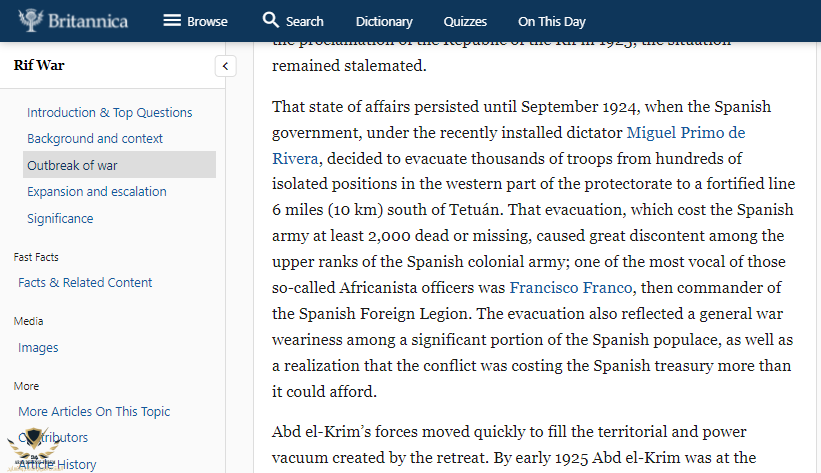Image resolution: width=821 pixels, height=473 pixels.
Task: Jump to Introduction & Top Questions section
Action: pyautogui.click(x=110, y=113)
